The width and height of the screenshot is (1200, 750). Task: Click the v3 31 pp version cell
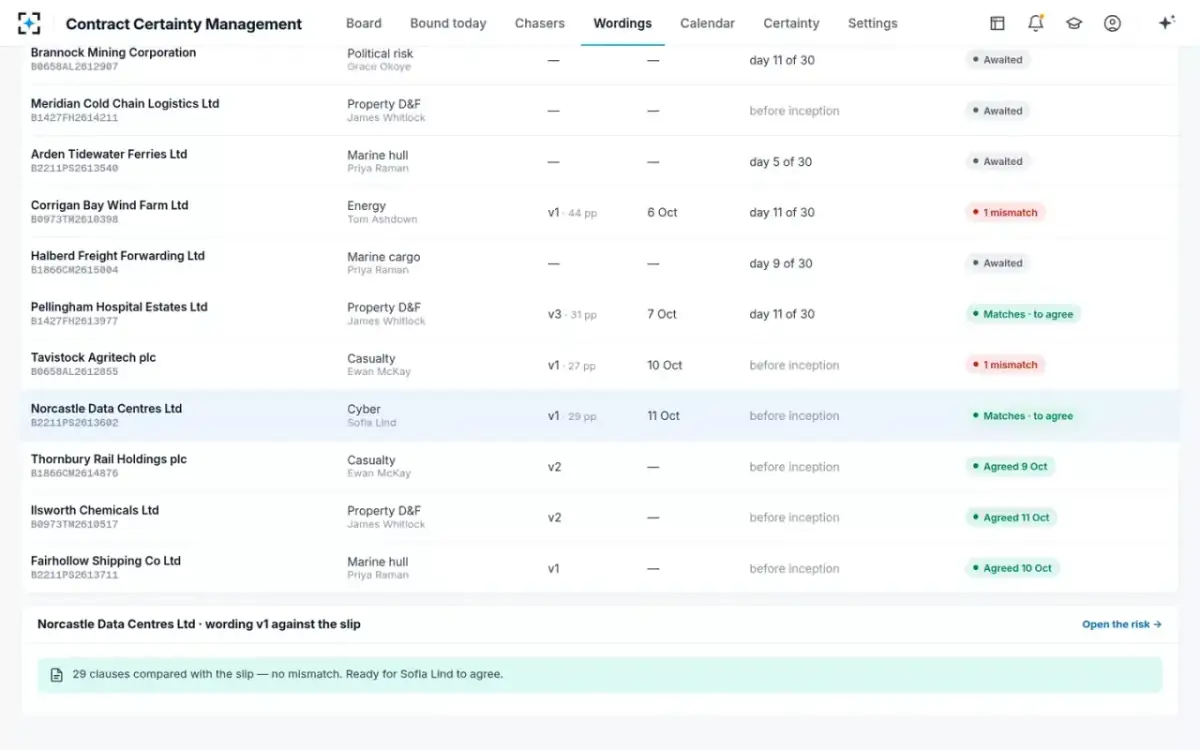tap(572, 314)
